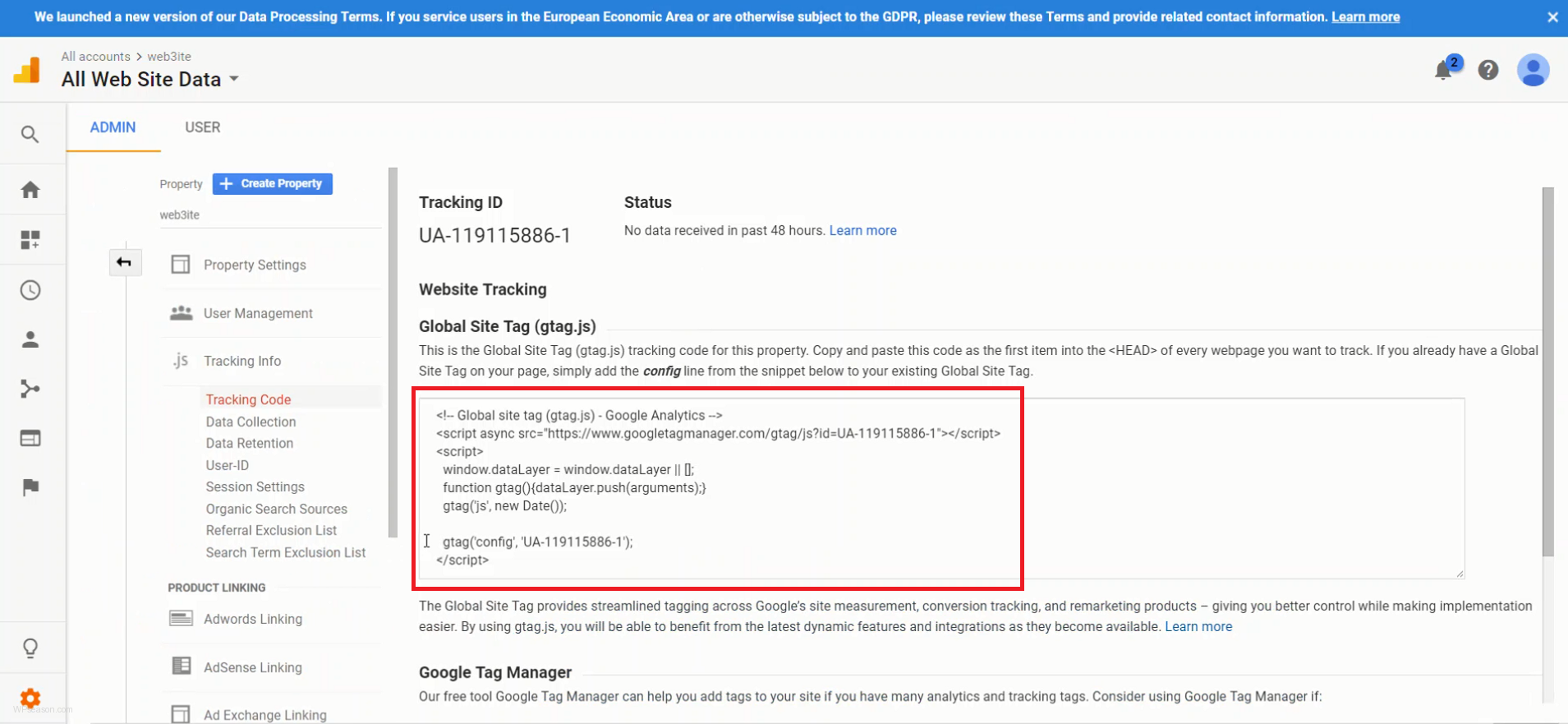Click the Property Settings icon
Image resolution: width=1568 pixels, height=724 pixels.
(181, 265)
